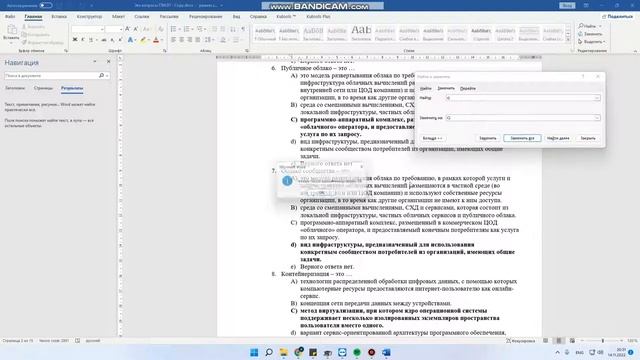This screenshot has height=360, width=640.
Task: Switch the dialog to the Go To (Перейти) tab
Action: (468, 88)
